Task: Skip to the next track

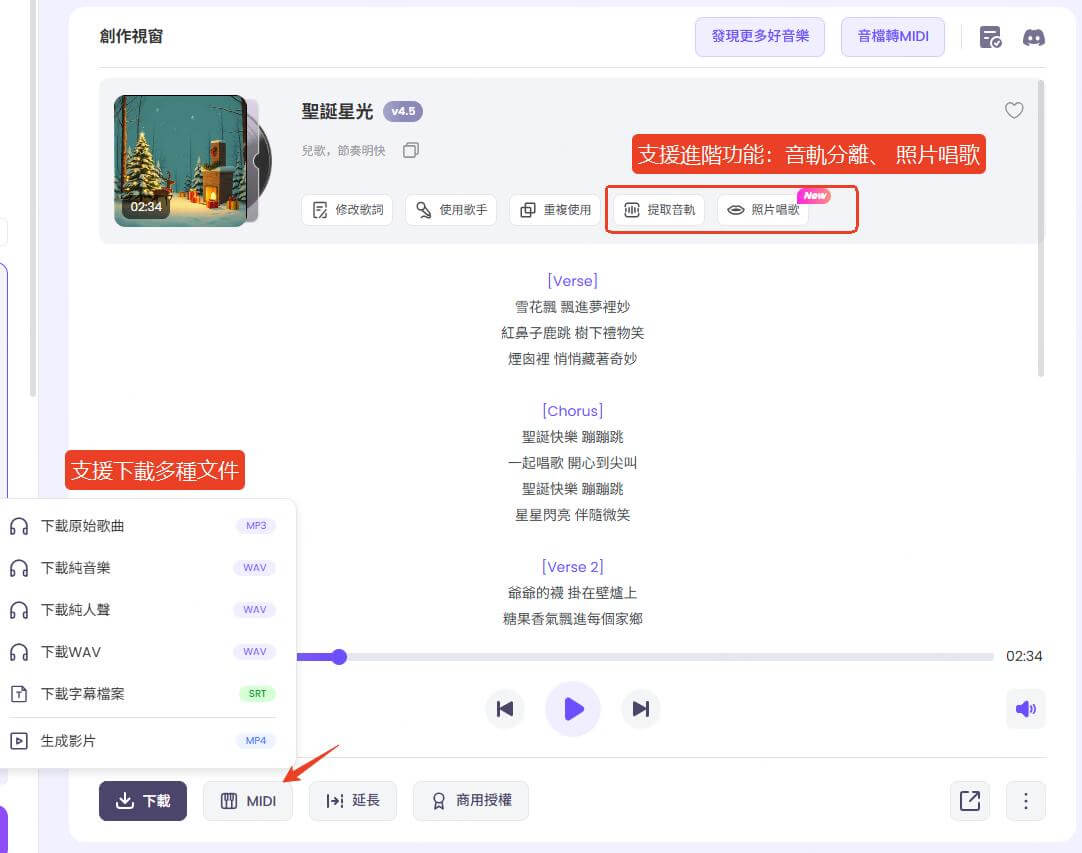Action: click(641, 709)
